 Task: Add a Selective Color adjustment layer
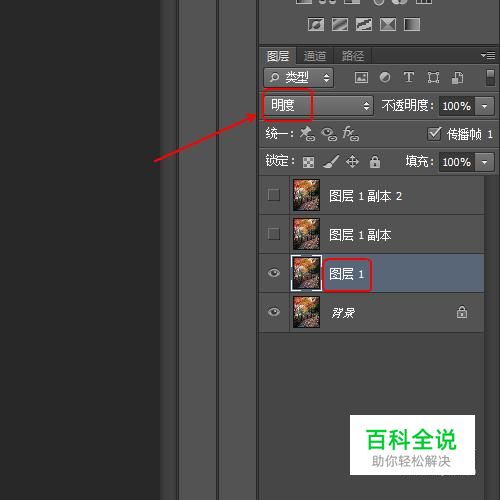point(388,25)
